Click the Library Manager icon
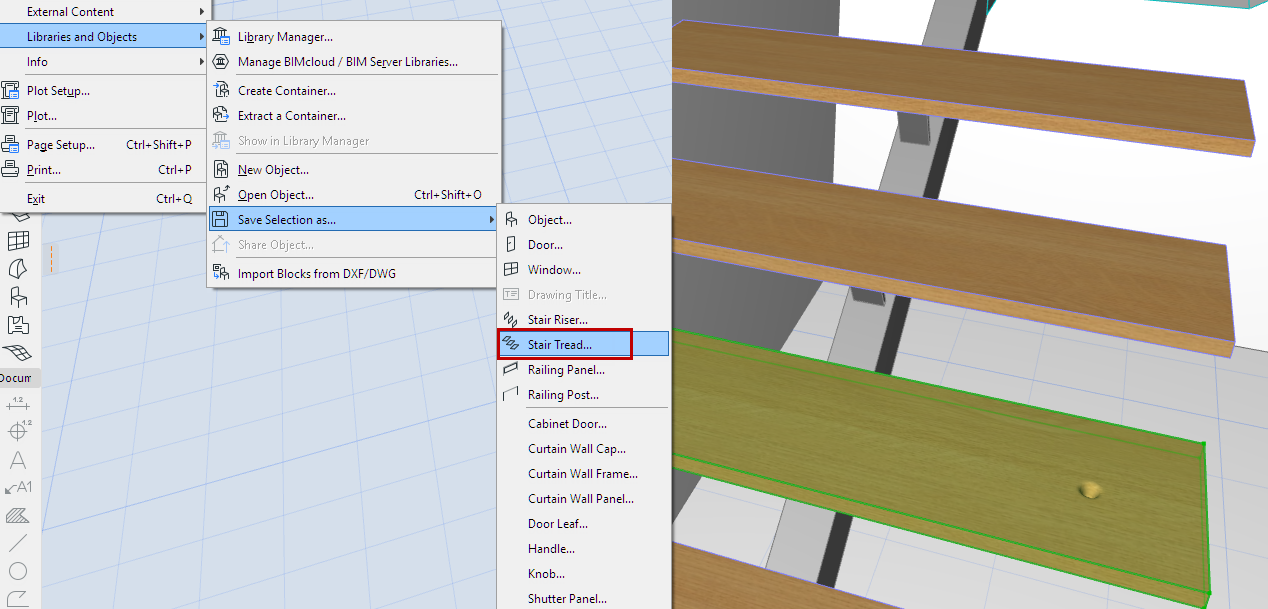 221,37
